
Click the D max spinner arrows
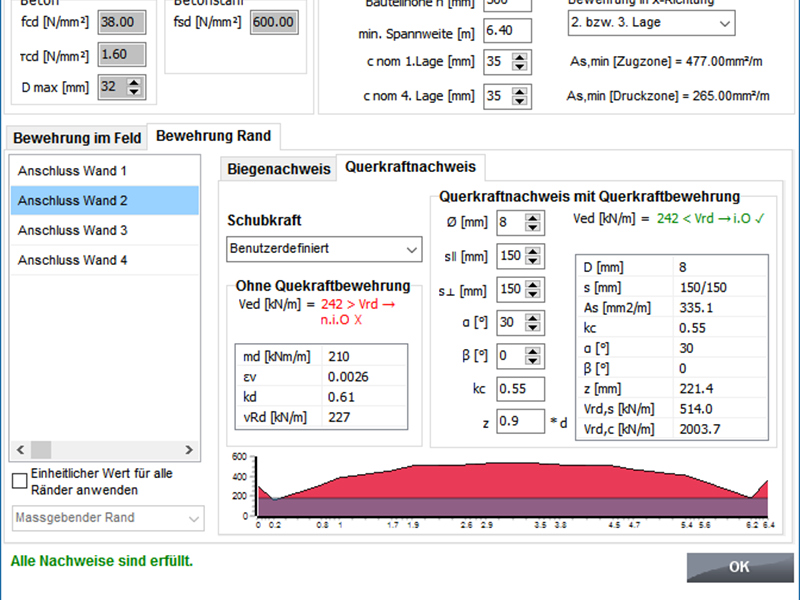[135, 87]
